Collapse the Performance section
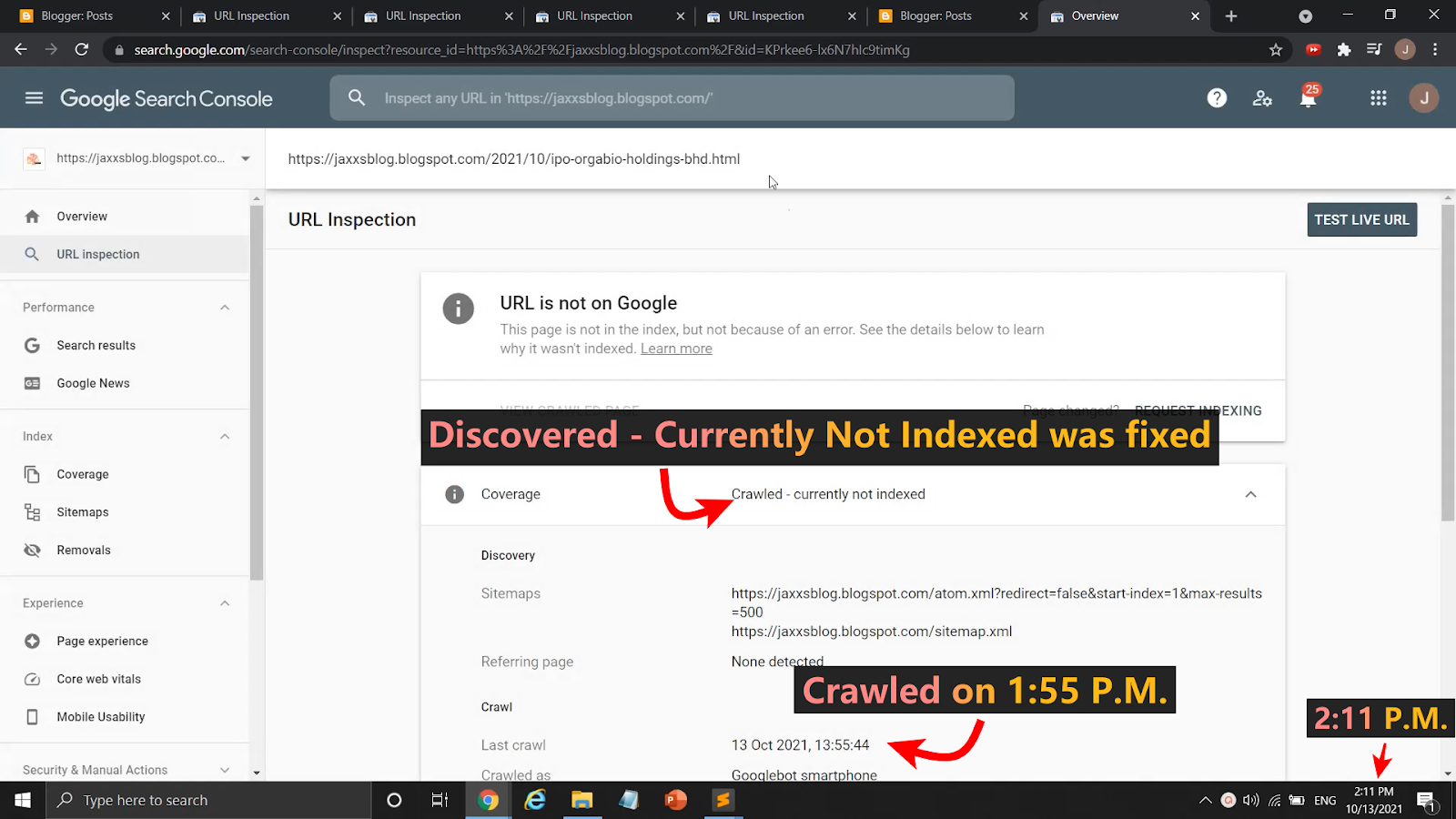1456x819 pixels. [x=225, y=308]
